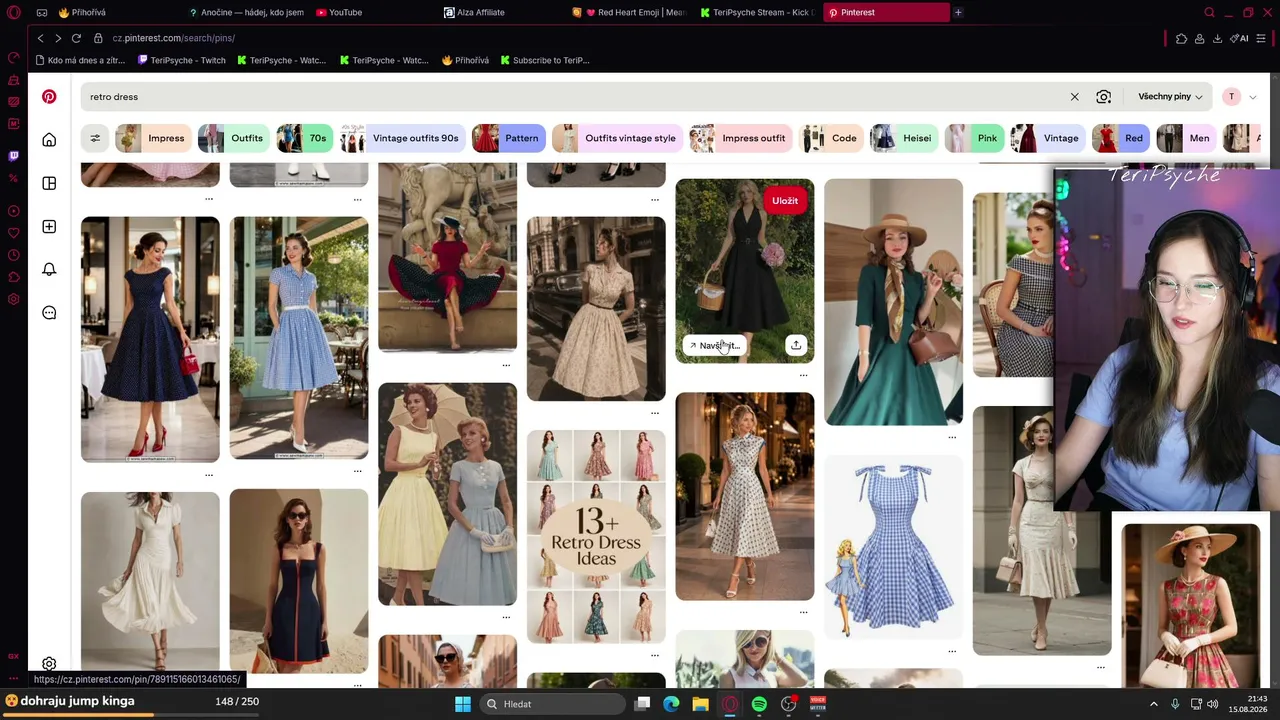Open more options under the navy polka-dot dress pin
The height and width of the screenshot is (720, 1280).
click(209, 475)
